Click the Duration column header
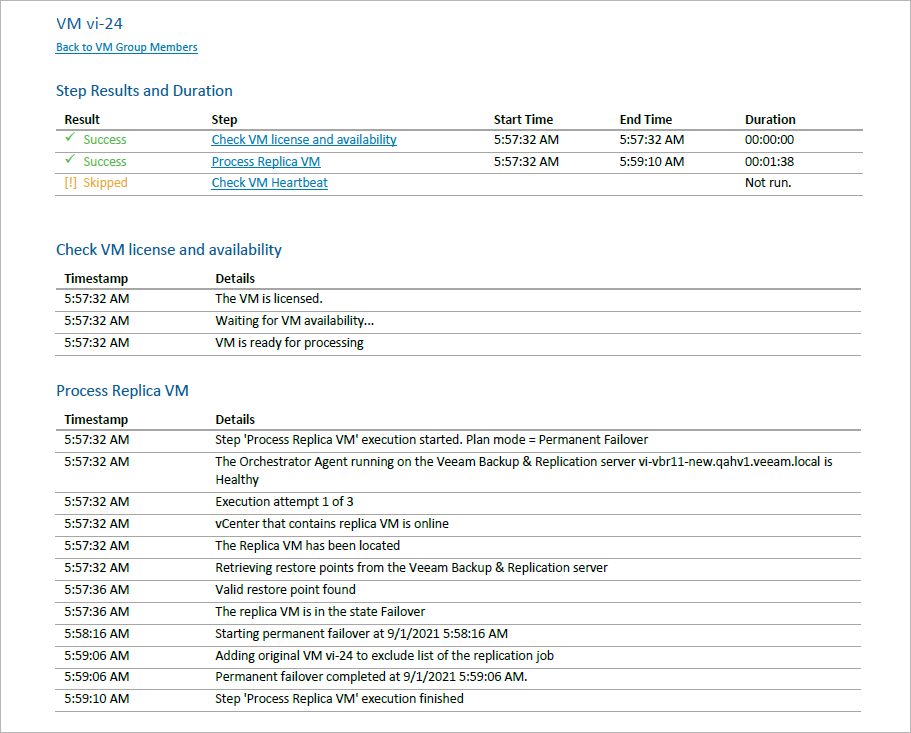911x733 pixels. click(770, 120)
